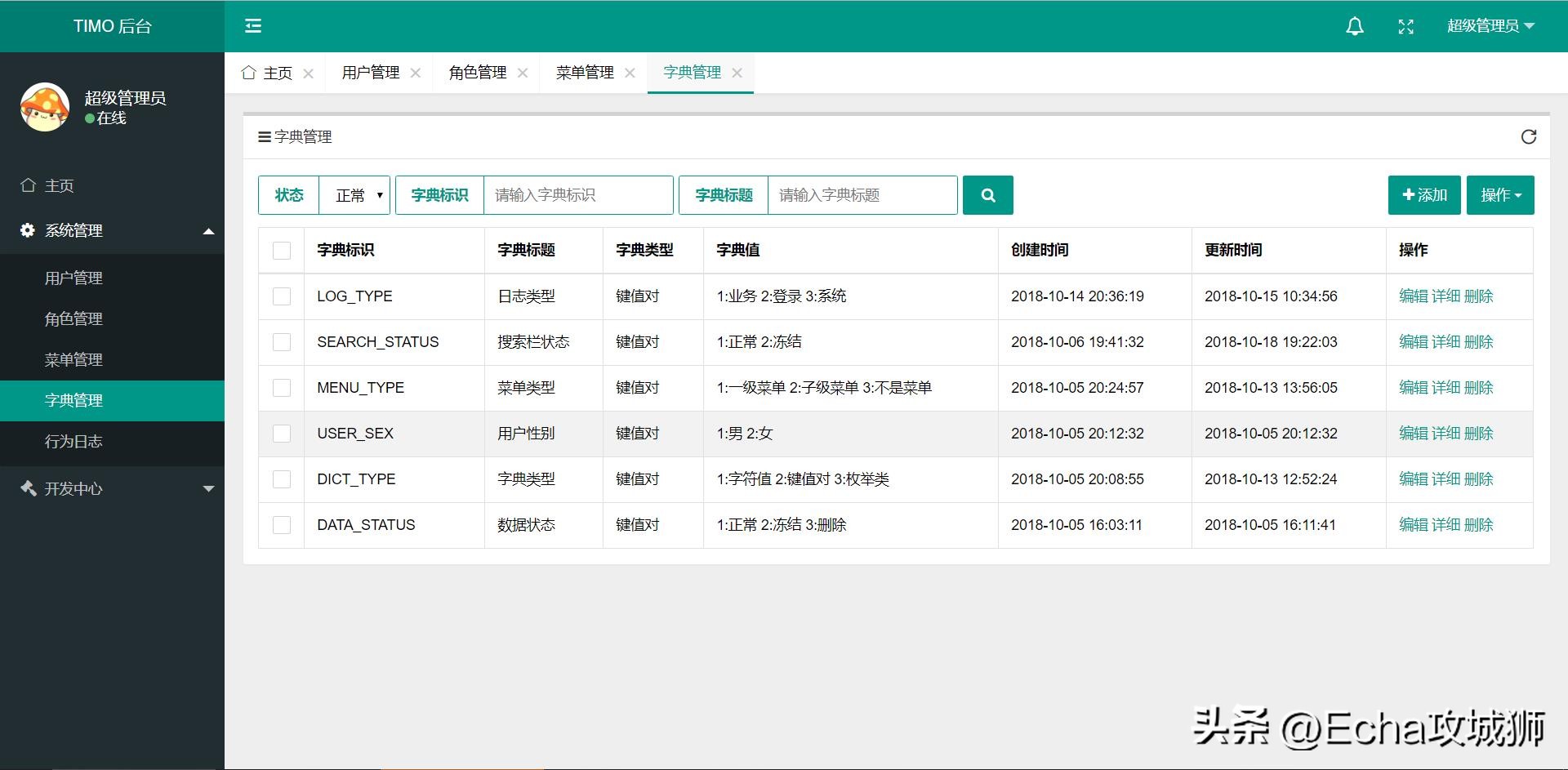Click 编辑 on the DATA_STATUS row
Screen dimensions: 1568x770
[x=1414, y=525]
